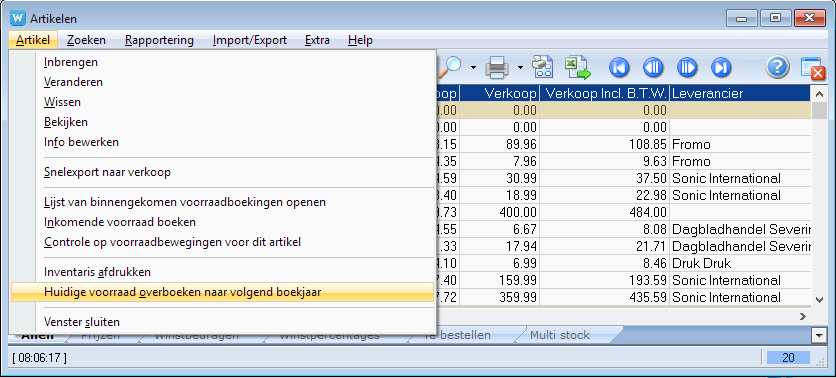The image size is (836, 378).
Task: Select the 484.00 price cell
Action: [605, 213]
